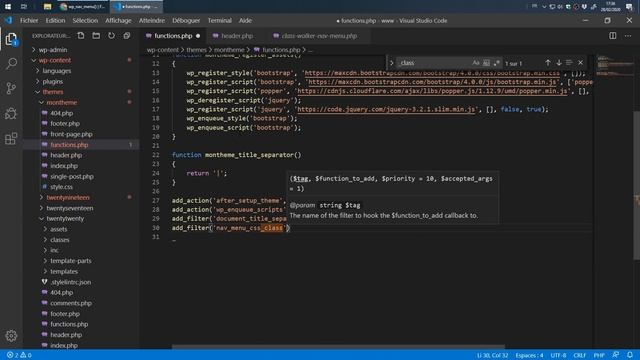Collapse the twentytwenty folder
Screen dimensions: 640x360
65,219
